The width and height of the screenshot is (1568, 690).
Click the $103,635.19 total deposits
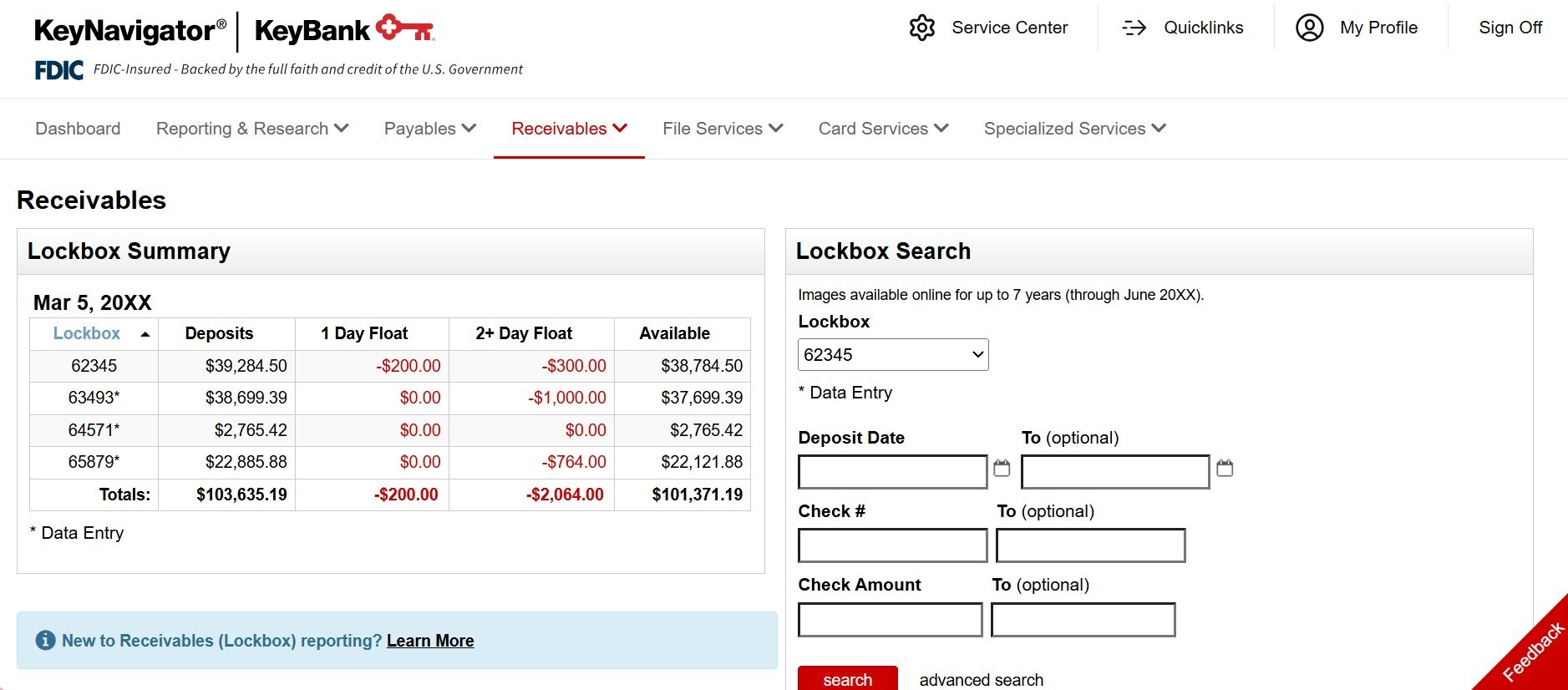tap(241, 495)
